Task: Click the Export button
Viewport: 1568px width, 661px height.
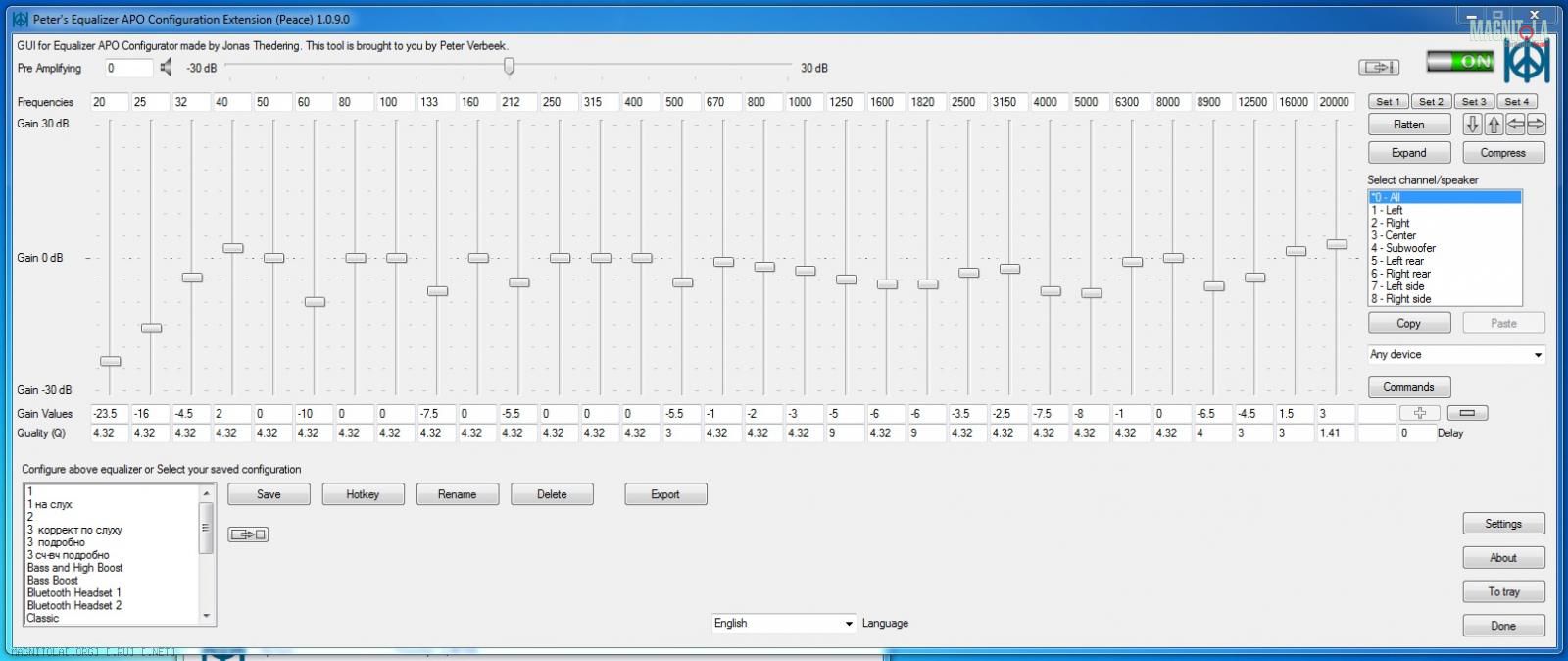Action: click(x=665, y=495)
